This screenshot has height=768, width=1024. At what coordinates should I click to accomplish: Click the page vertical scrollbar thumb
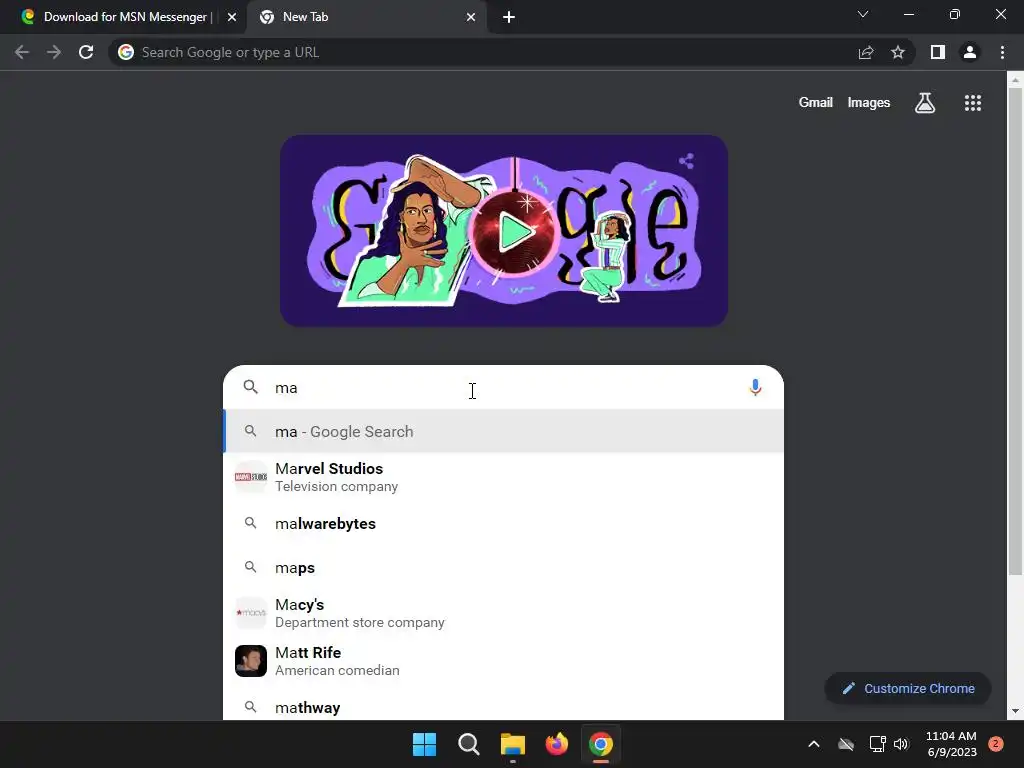pyautogui.click(x=1015, y=332)
